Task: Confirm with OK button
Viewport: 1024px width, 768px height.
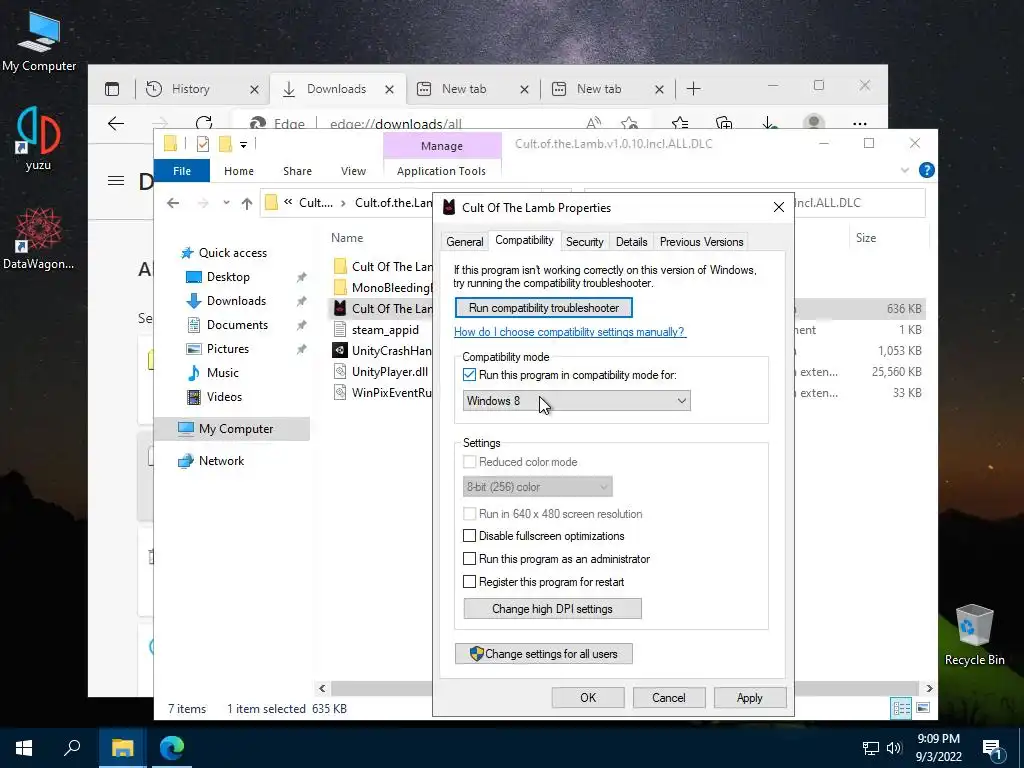Action: 588,697
